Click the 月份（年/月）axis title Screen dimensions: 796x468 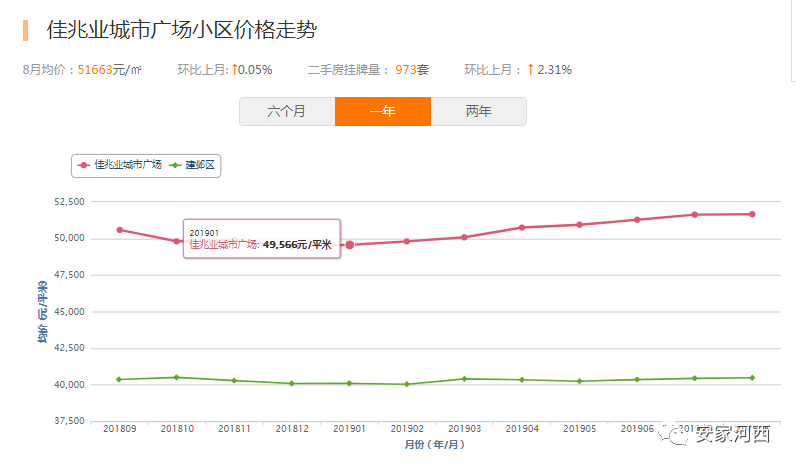tap(435, 445)
